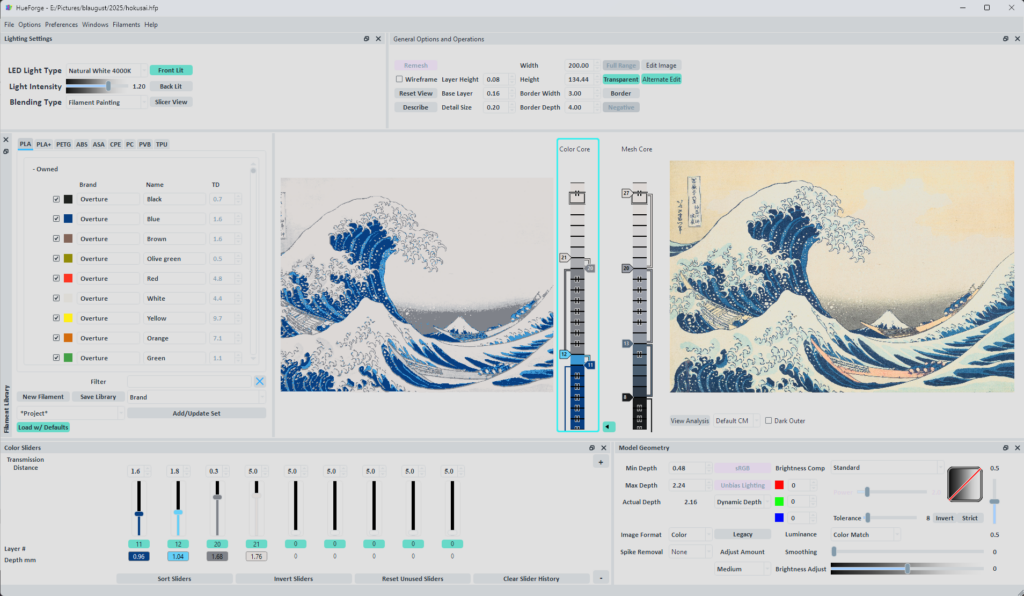Open the Adjust Amount Medium dropdown
1024x596 pixels.
(743, 569)
